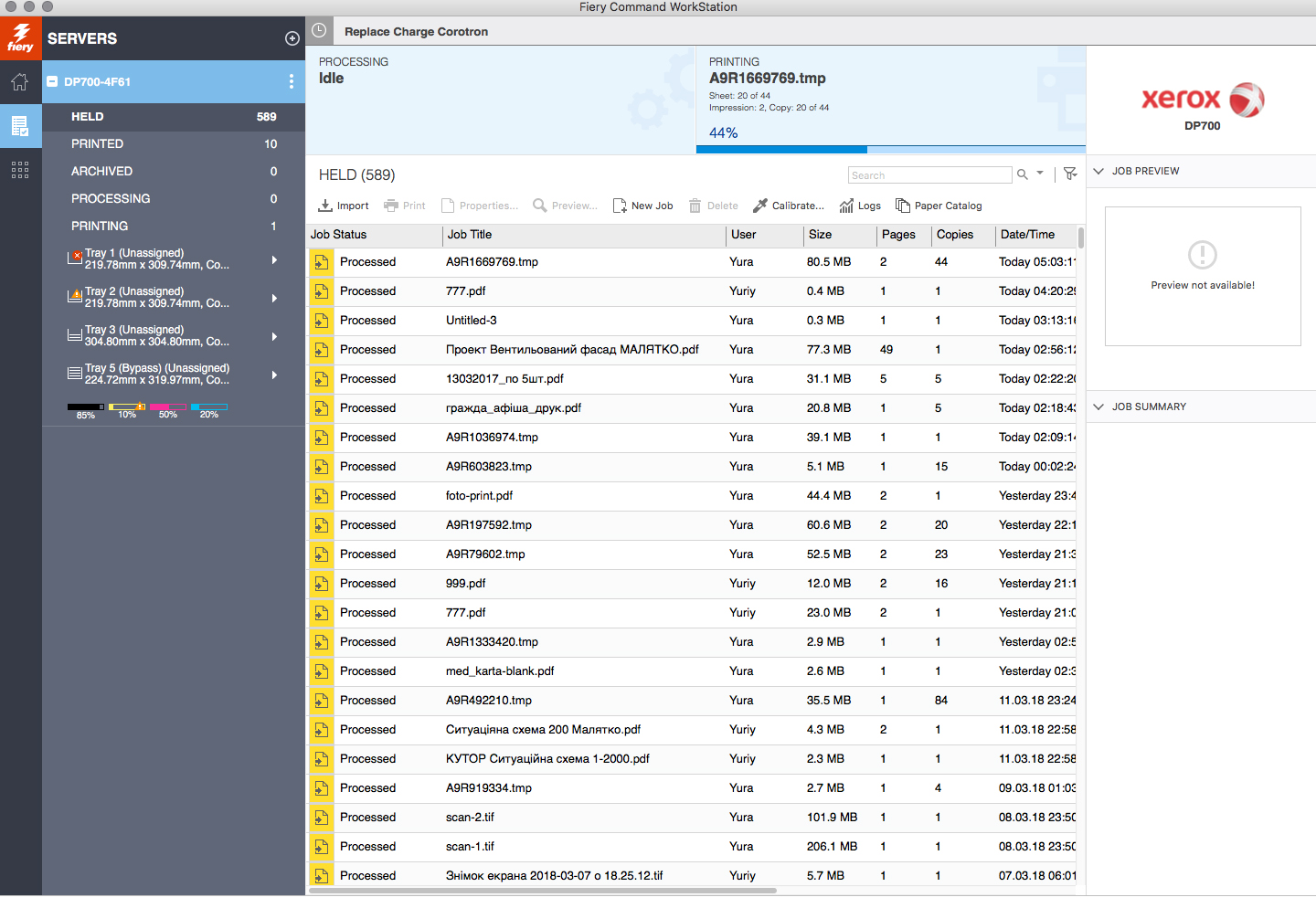Collapse the DP700-4F61 server tree
Image resolution: width=1316 pixels, height=908 pixels.
53,81
